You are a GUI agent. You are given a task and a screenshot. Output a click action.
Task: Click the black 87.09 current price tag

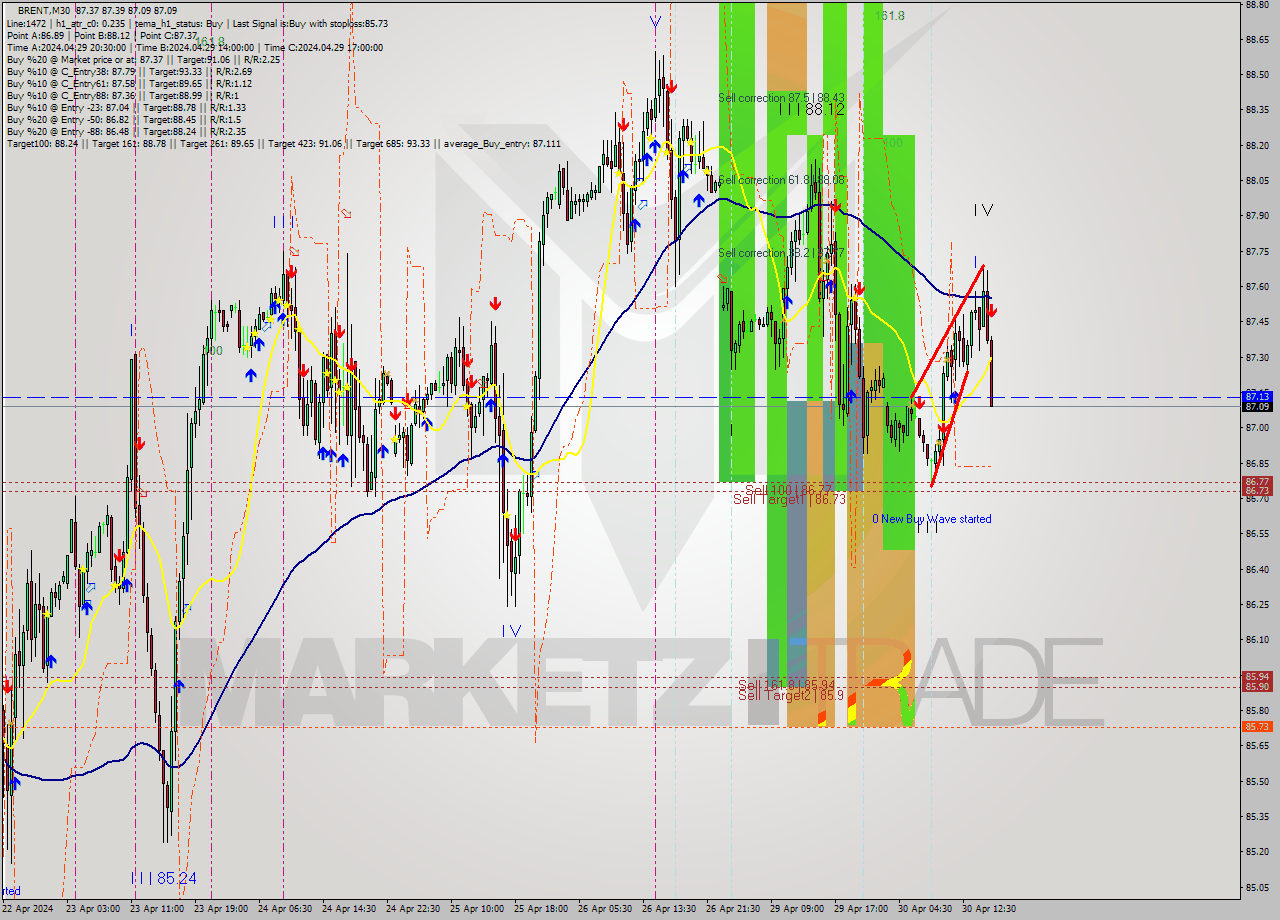point(1257,406)
